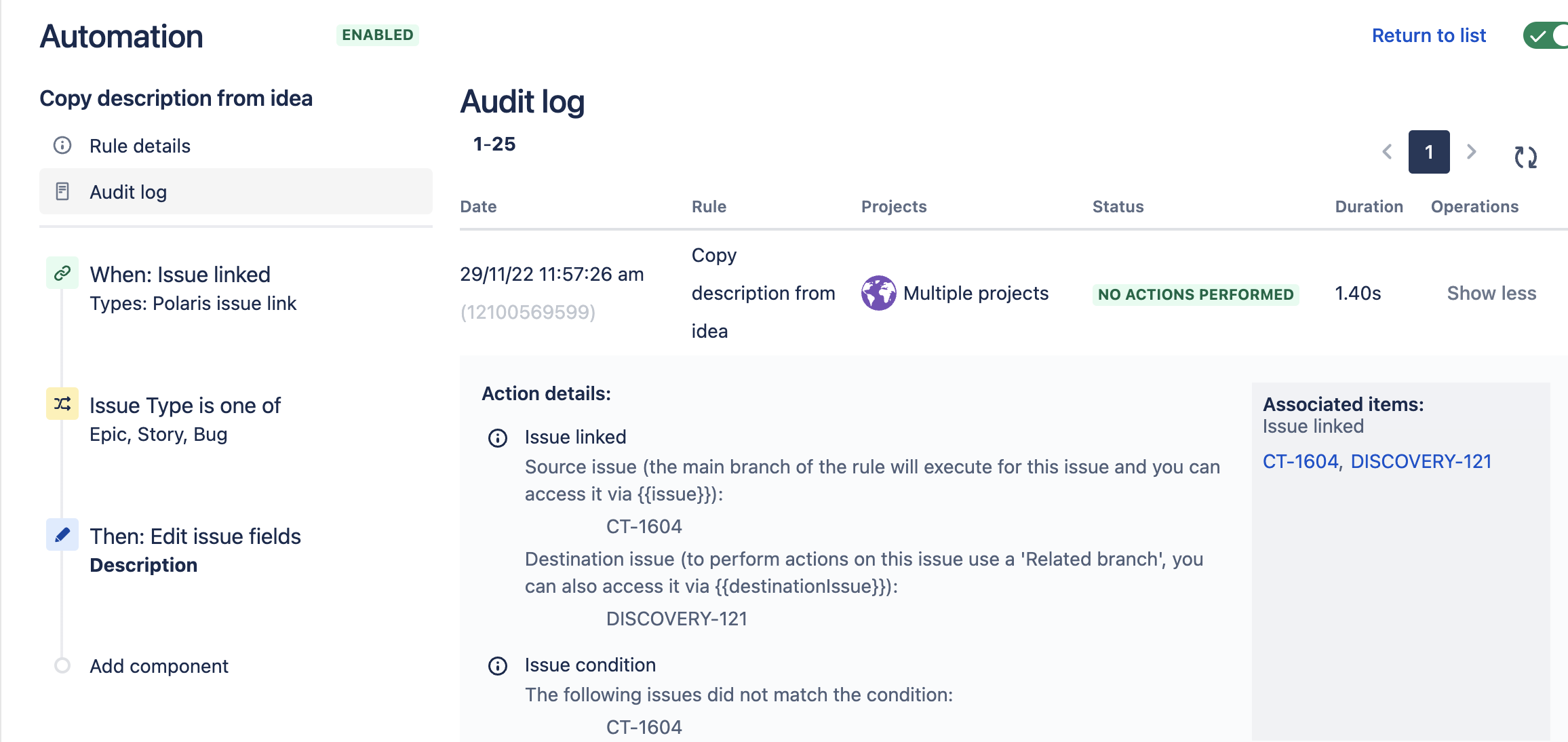Switch to the Rule details section

point(139,145)
